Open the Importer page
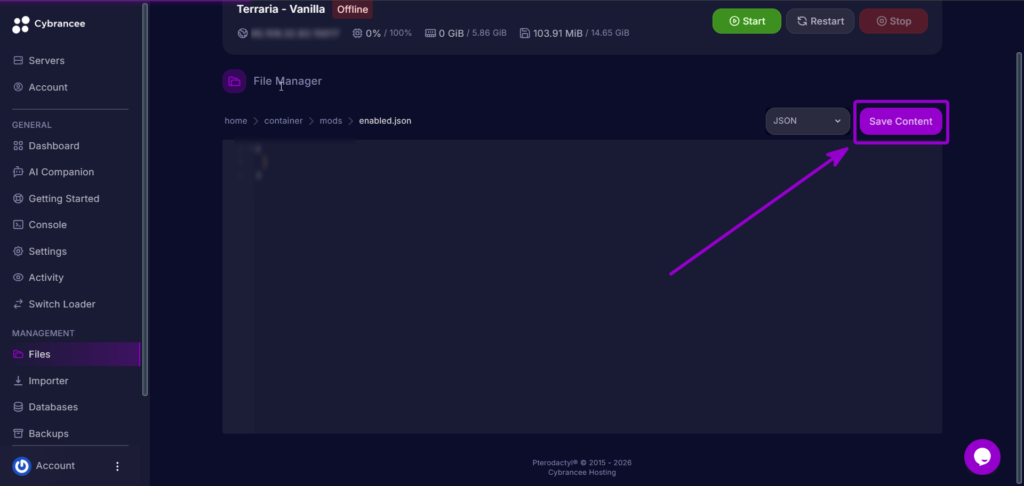The height and width of the screenshot is (486, 1024). (48, 381)
